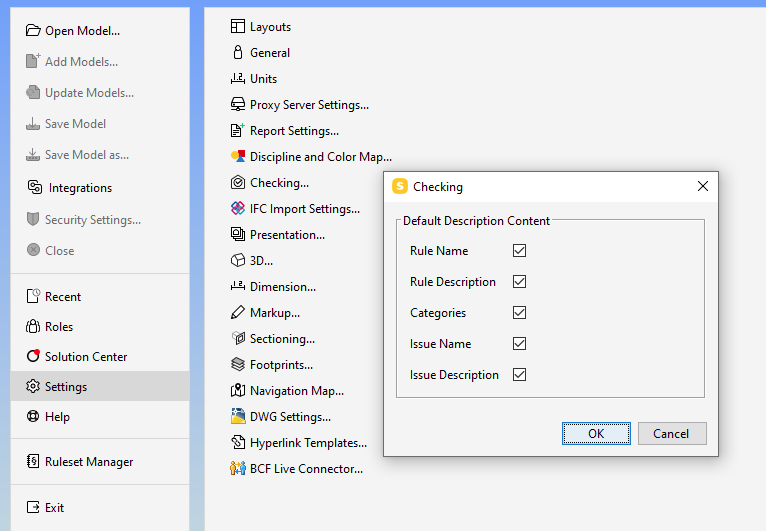766x531 pixels.
Task: Confirm the Checking dialog with OK
Action: [x=596, y=433]
